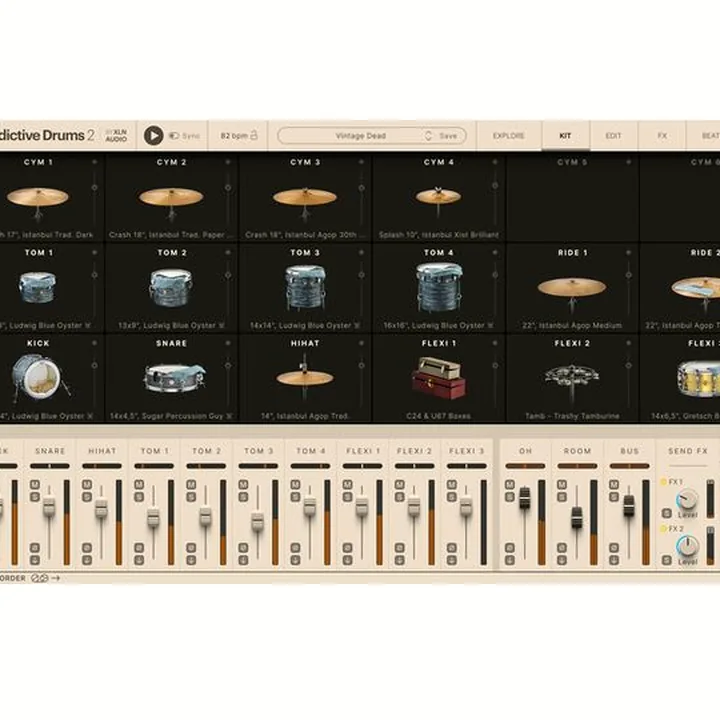The height and width of the screenshot is (720, 720).
Task: Open the TOM 2 slot menu dot
Action: (x=228, y=253)
